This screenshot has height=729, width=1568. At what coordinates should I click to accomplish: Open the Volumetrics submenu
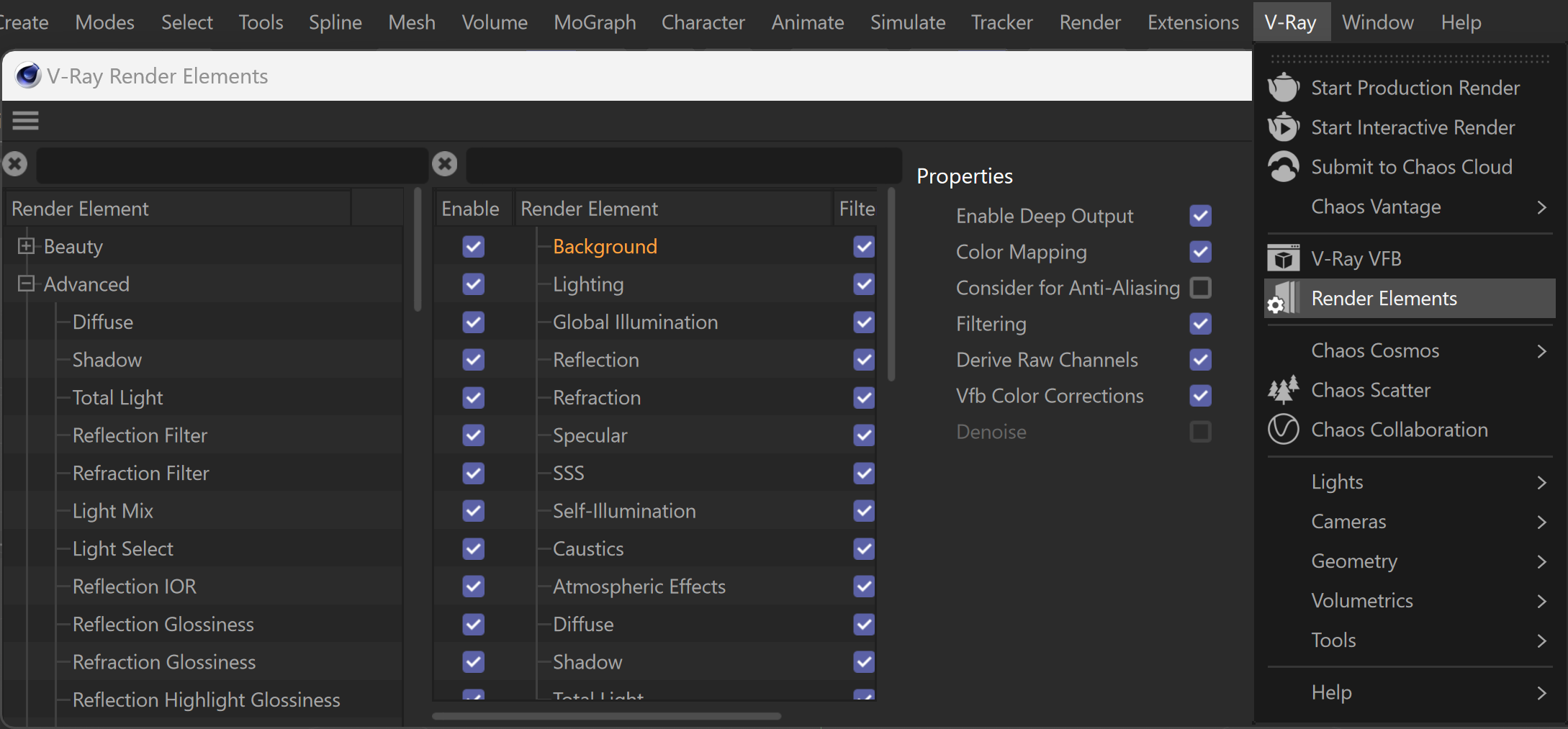(x=1410, y=601)
